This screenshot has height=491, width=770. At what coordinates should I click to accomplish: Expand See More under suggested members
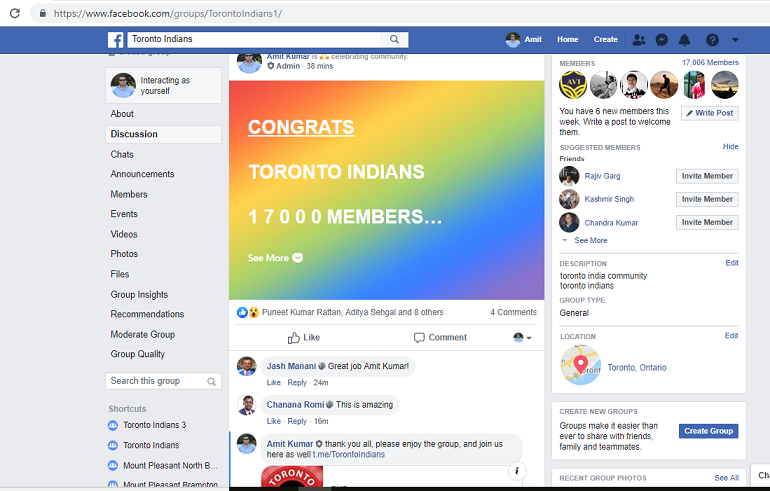(590, 240)
